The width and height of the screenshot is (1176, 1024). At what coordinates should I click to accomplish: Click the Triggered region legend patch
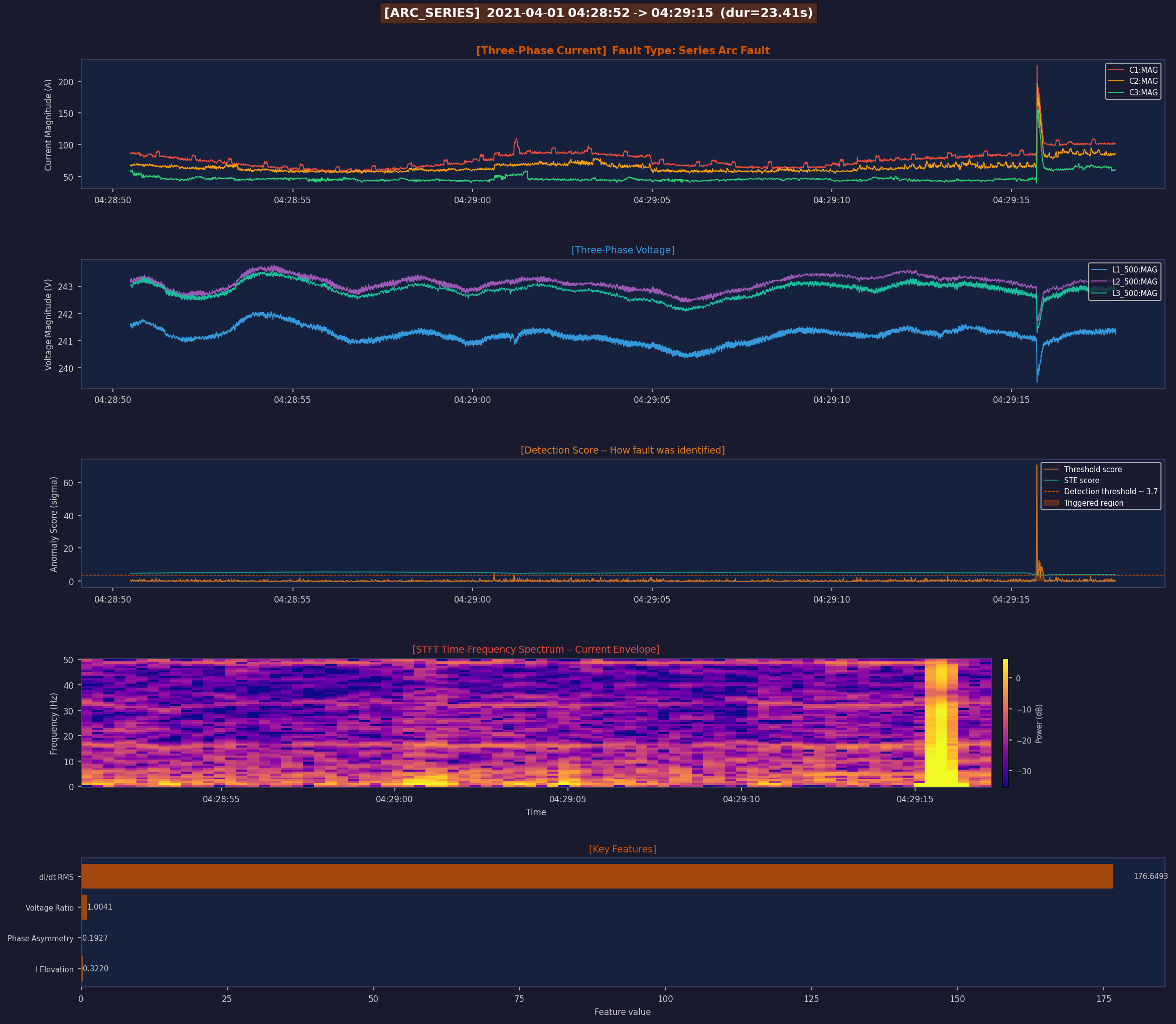tap(1051, 503)
